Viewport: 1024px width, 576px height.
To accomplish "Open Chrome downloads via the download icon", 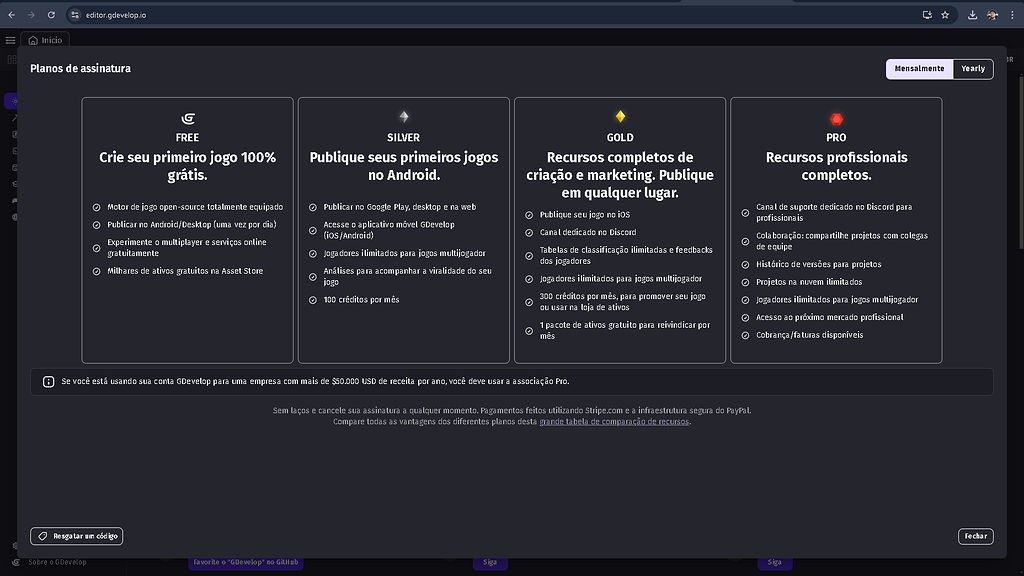I will (x=970, y=14).
